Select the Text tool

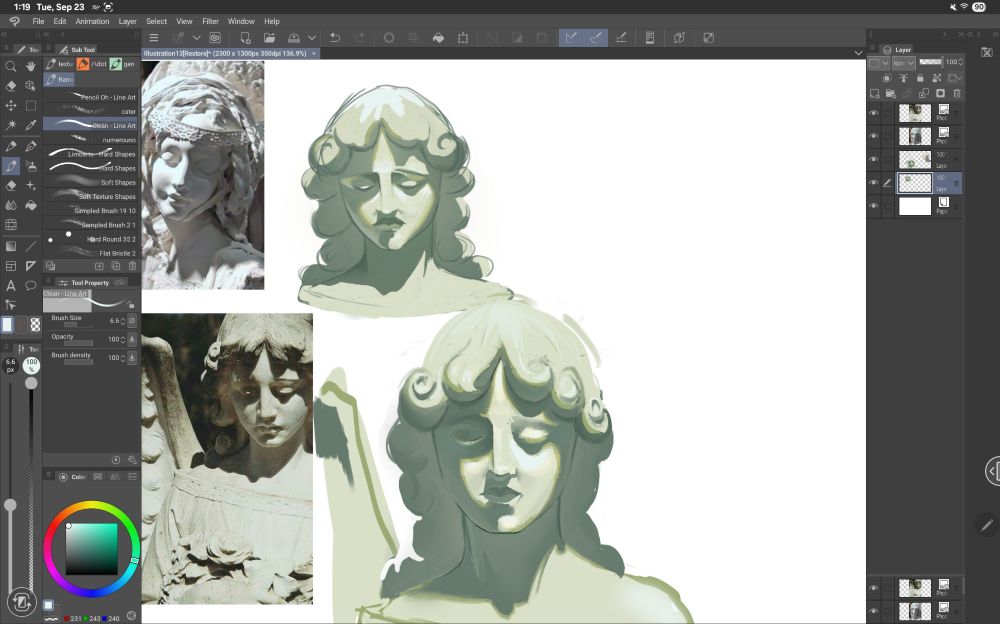click(11, 285)
